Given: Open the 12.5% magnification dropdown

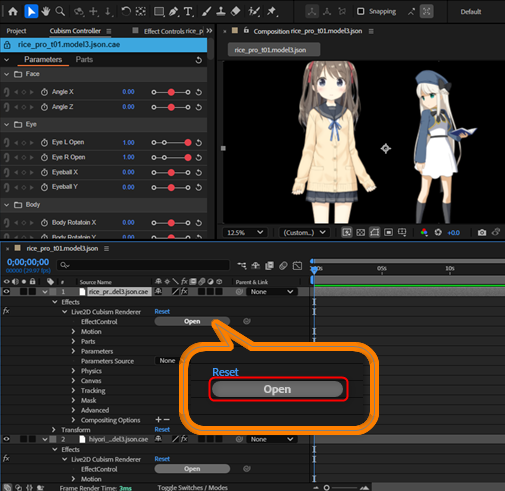Looking at the screenshot, I should click(245, 232).
